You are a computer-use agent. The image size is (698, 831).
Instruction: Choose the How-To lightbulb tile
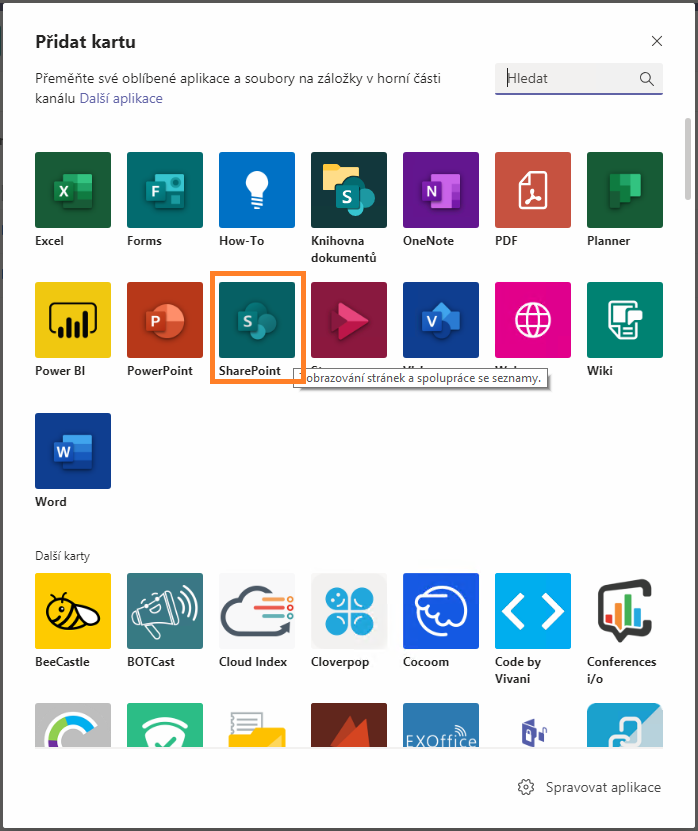(x=257, y=190)
